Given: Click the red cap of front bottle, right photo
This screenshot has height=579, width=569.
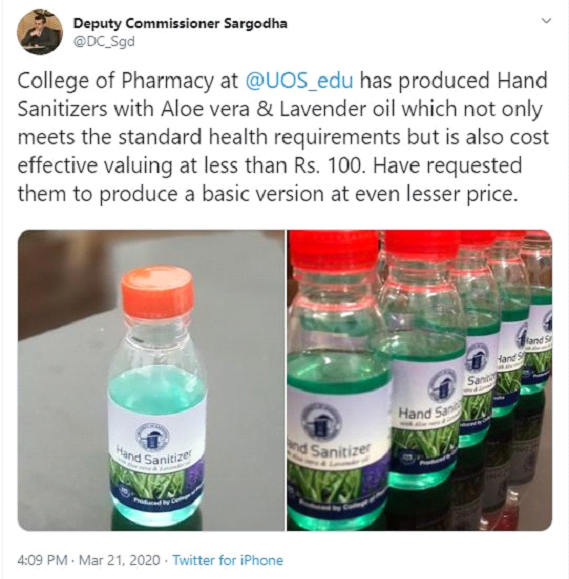Looking at the screenshot, I should click(334, 250).
